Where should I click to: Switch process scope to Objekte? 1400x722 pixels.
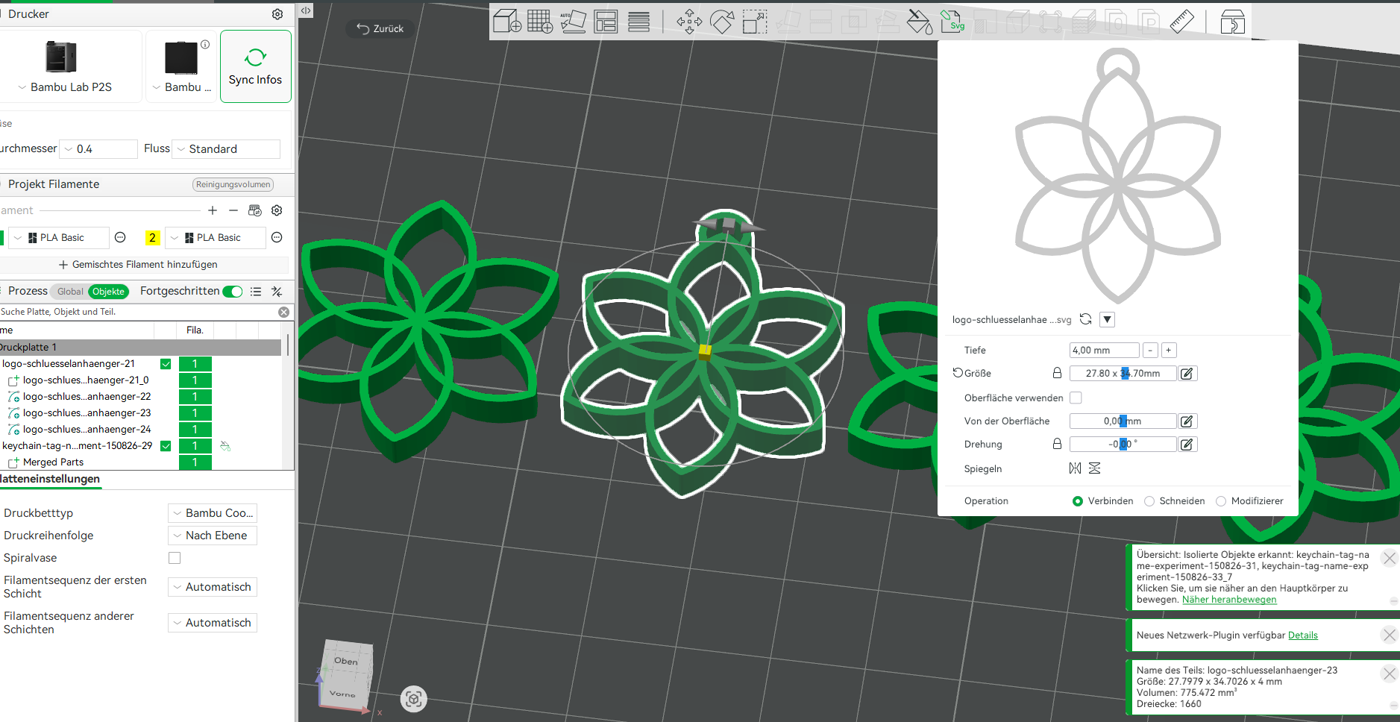coord(108,291)
